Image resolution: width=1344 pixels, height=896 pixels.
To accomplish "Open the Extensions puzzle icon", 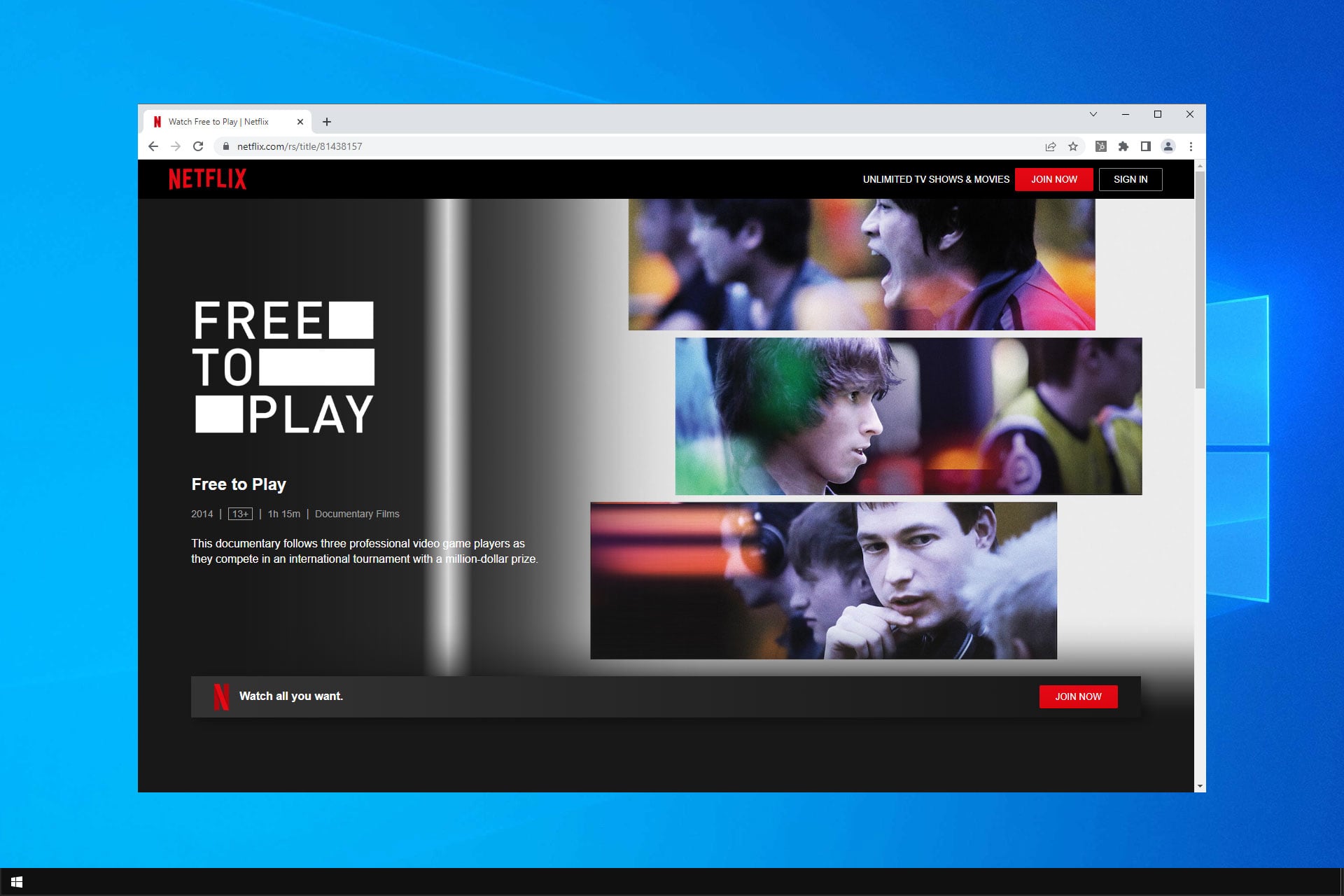I will 1123,146.
